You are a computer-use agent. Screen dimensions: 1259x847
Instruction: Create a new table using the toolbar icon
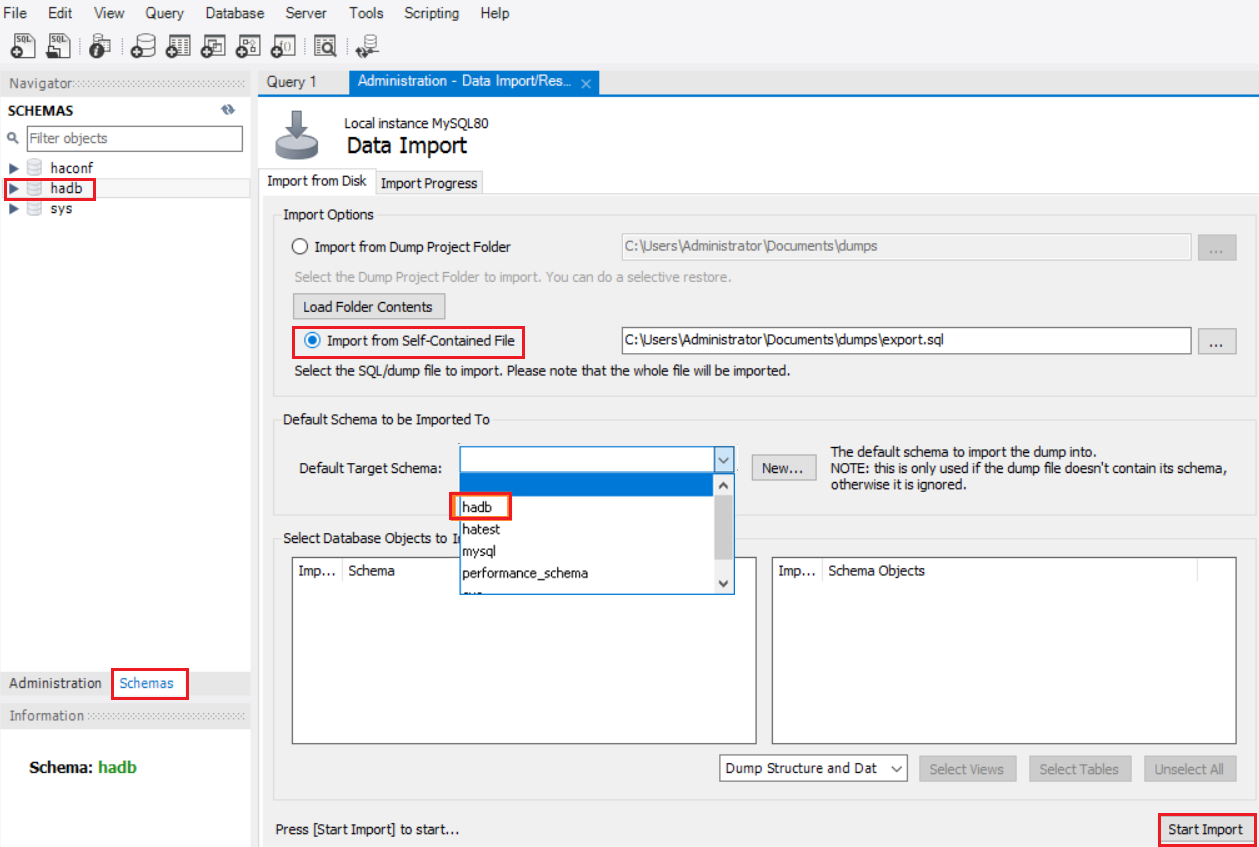coord(177,45)
